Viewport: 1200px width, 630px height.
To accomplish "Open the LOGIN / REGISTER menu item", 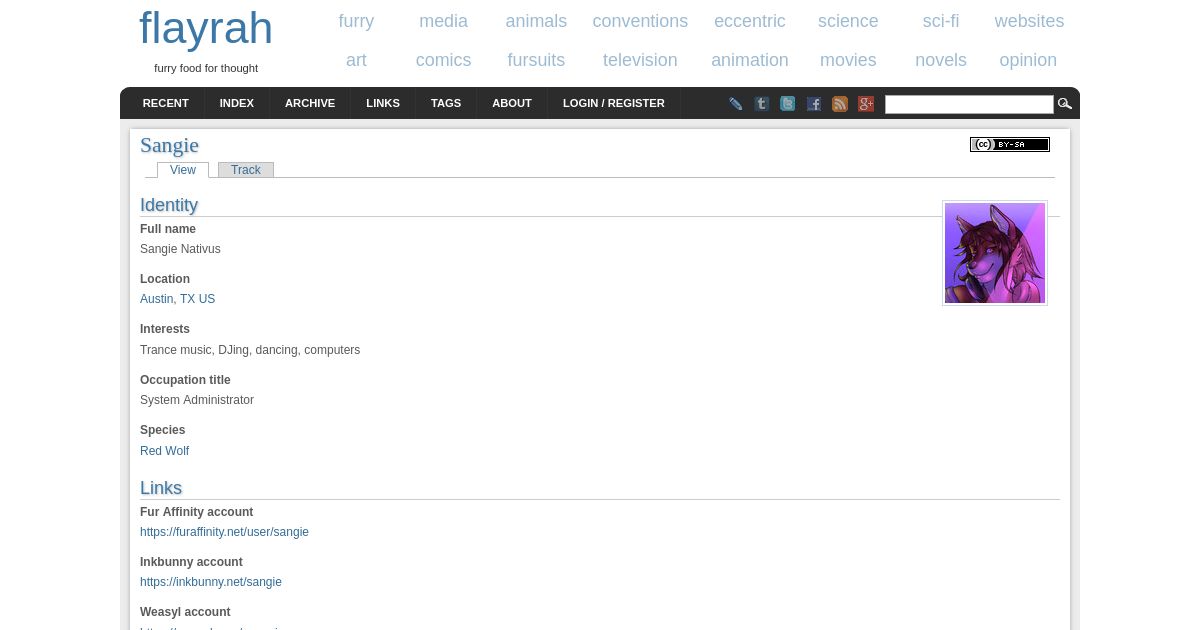I will 614,103.
